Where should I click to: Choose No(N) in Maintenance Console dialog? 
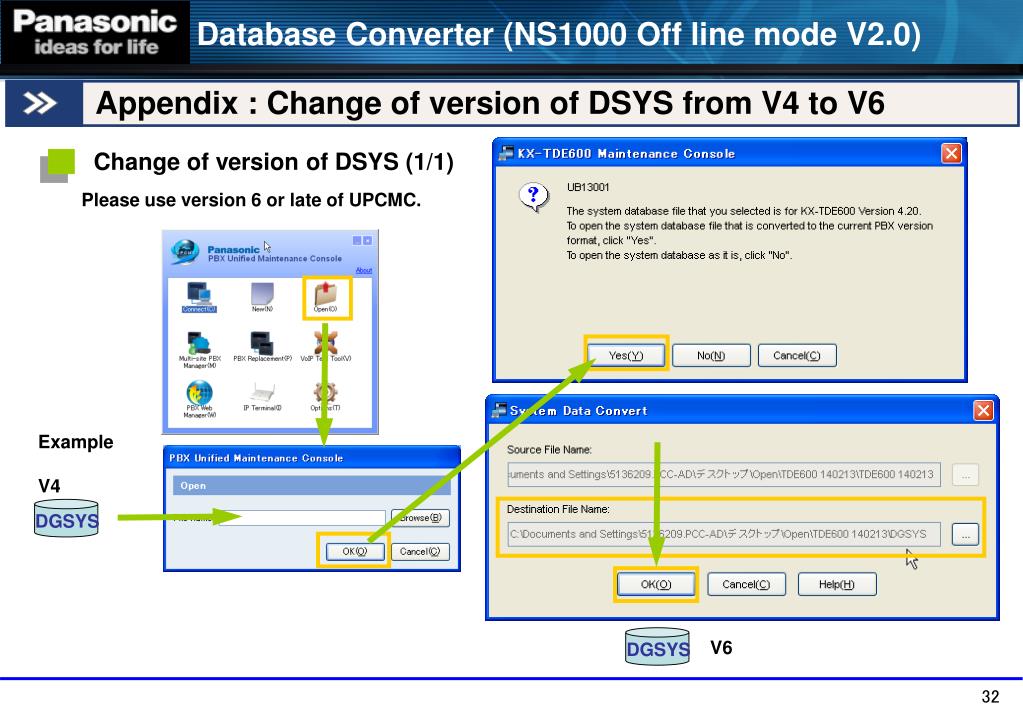[711, 355]
